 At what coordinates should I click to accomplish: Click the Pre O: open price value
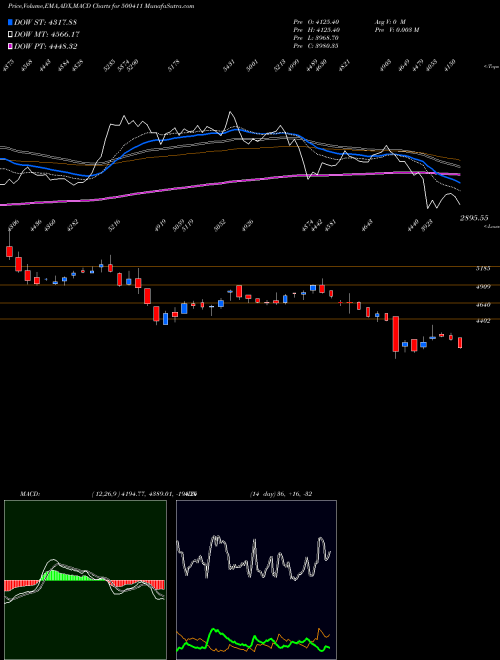[316, 22]
